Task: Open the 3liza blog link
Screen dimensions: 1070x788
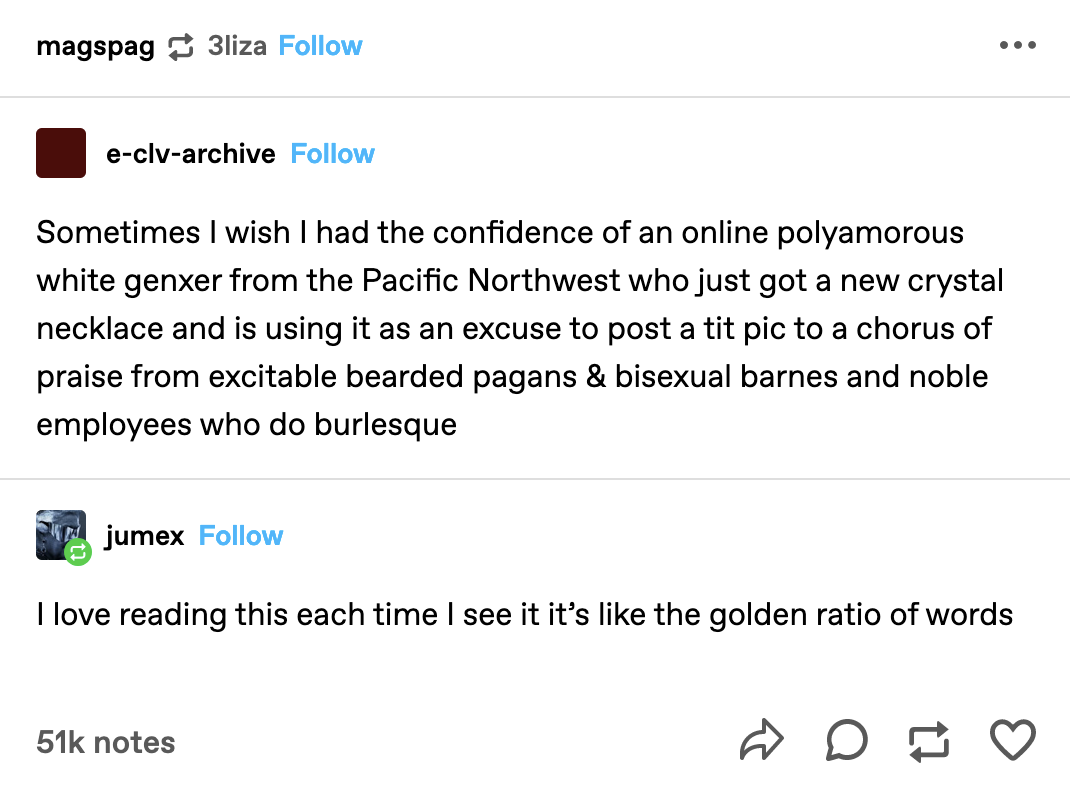Action: 237,46
